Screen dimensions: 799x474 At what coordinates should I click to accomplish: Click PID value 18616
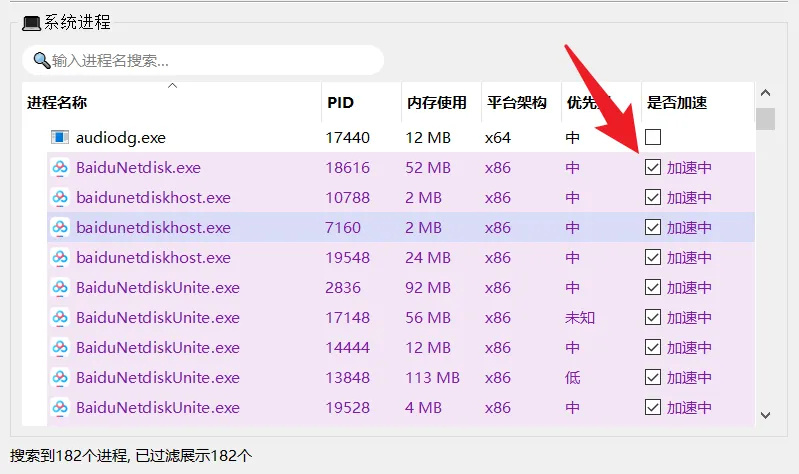pos(348,168)
